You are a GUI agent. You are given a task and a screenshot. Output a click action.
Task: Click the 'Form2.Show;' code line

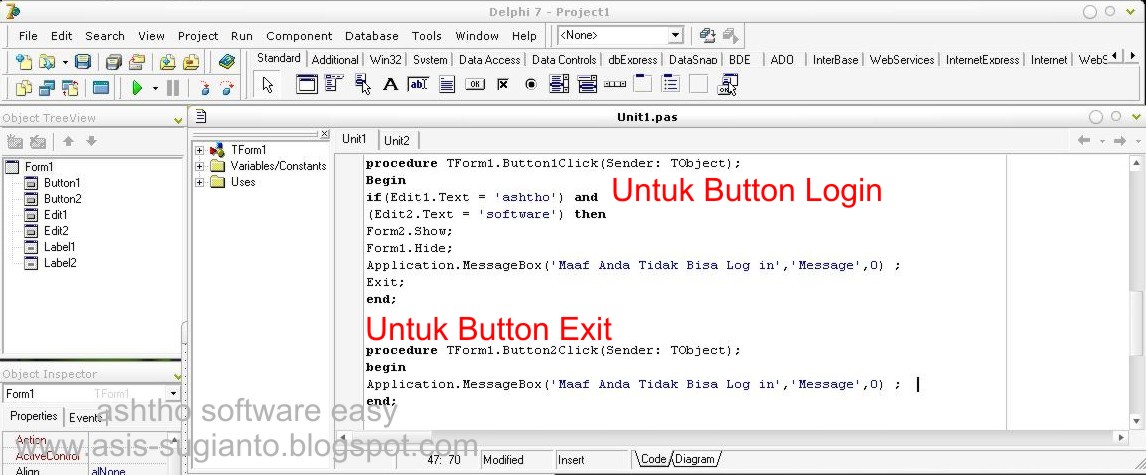(x=409, y=231)
